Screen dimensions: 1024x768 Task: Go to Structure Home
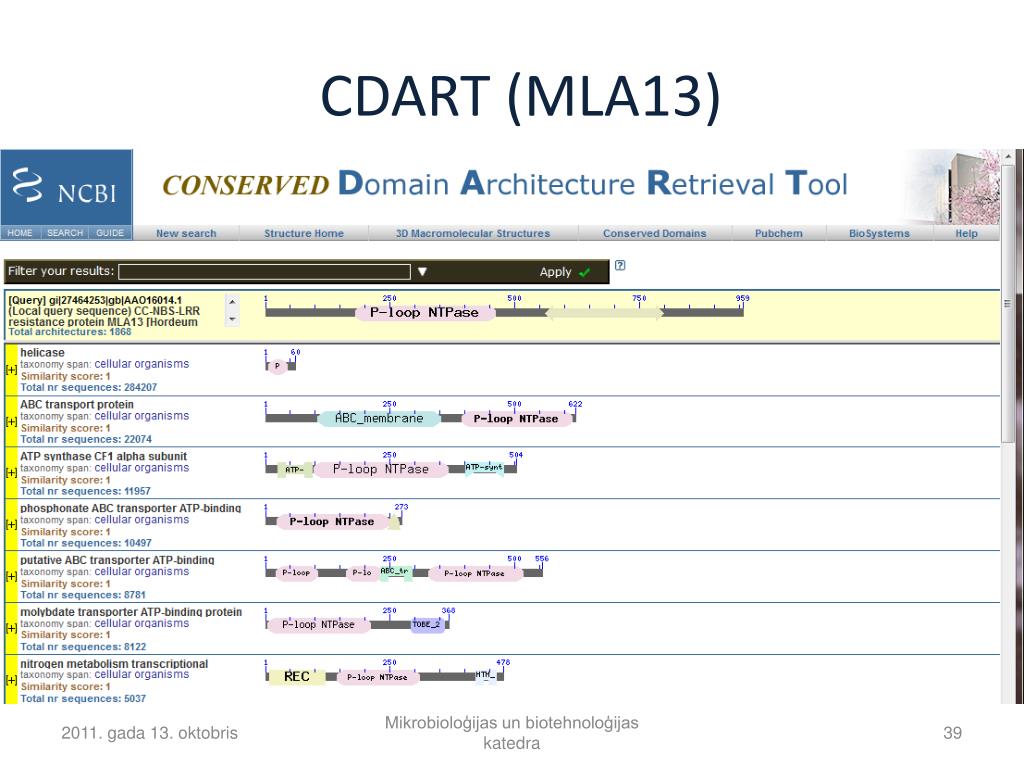click(304, 233)
